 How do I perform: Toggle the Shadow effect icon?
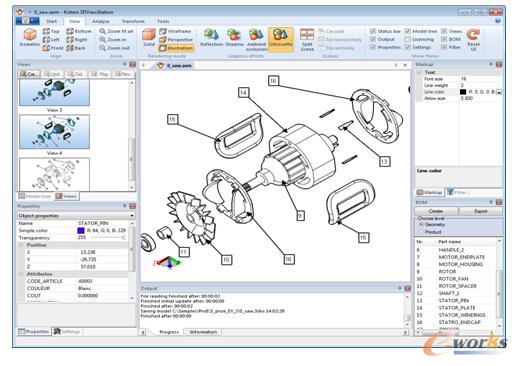click(234, 35)
